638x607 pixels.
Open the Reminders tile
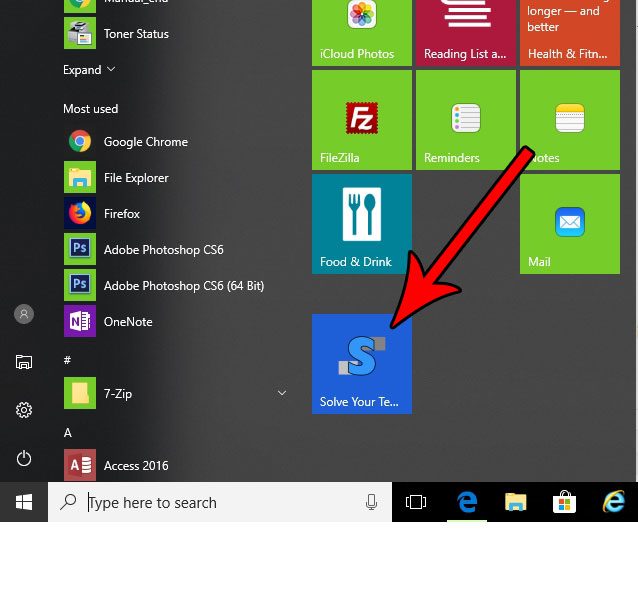tap(465, 120)
